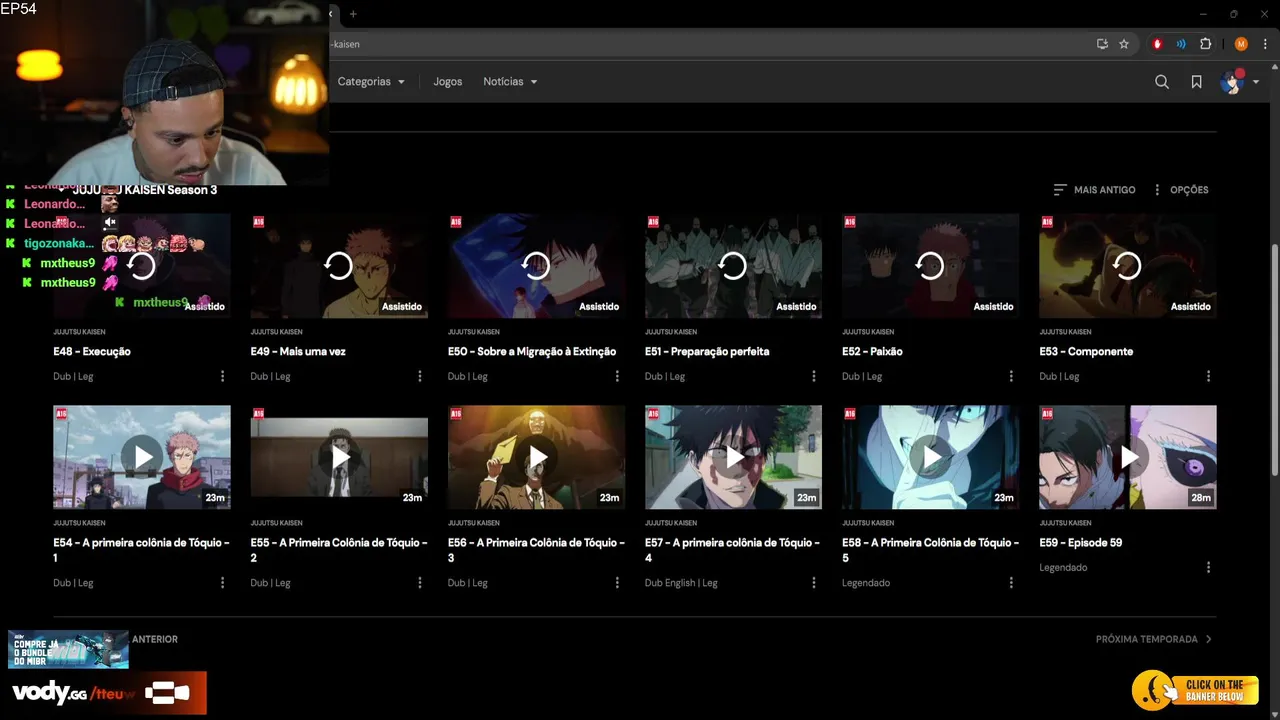Open the MAIS ANTIGO sort control

pyautogui.click(x=1094, y=190)
